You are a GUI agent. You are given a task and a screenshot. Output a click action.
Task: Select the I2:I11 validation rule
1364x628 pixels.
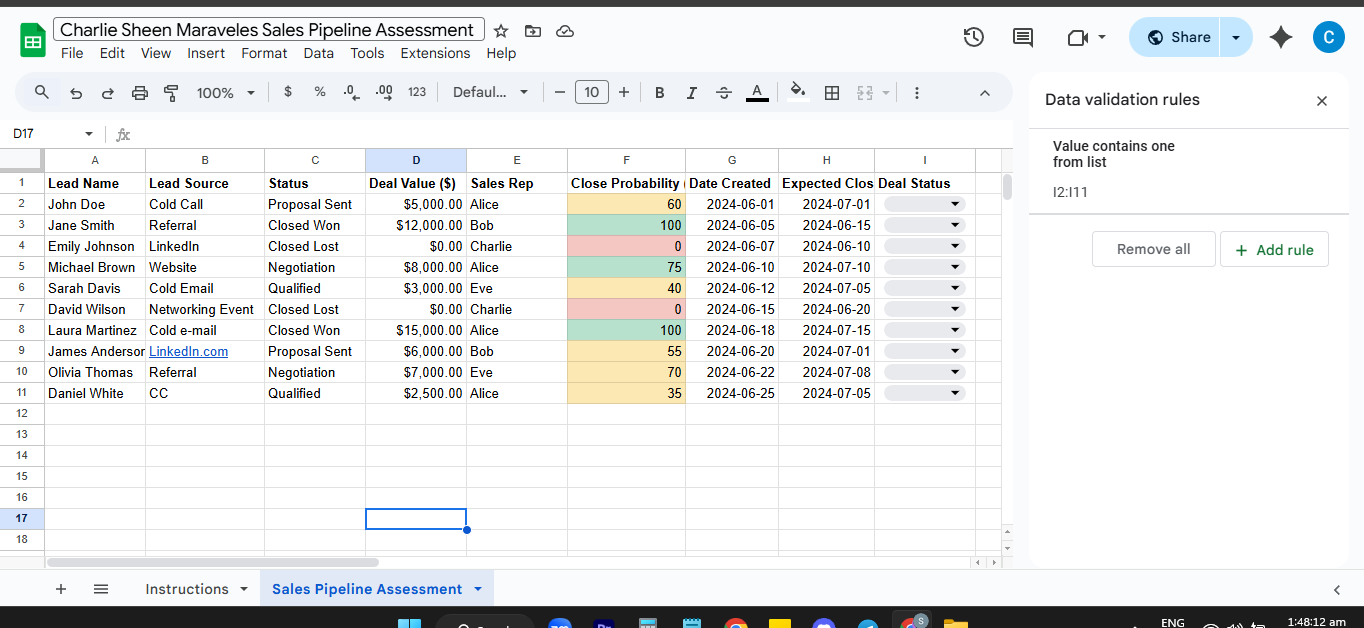[x=1189, y=169]
